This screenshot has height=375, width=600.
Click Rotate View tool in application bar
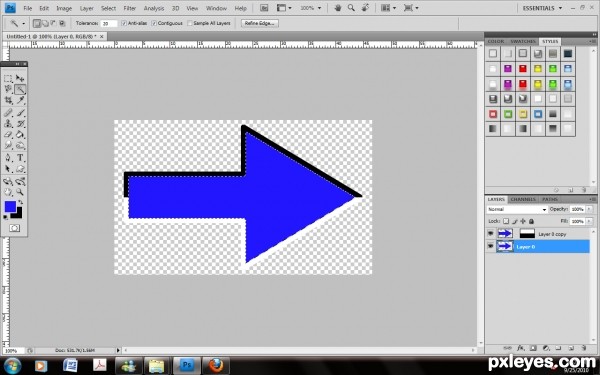click(x=365, y=8)
